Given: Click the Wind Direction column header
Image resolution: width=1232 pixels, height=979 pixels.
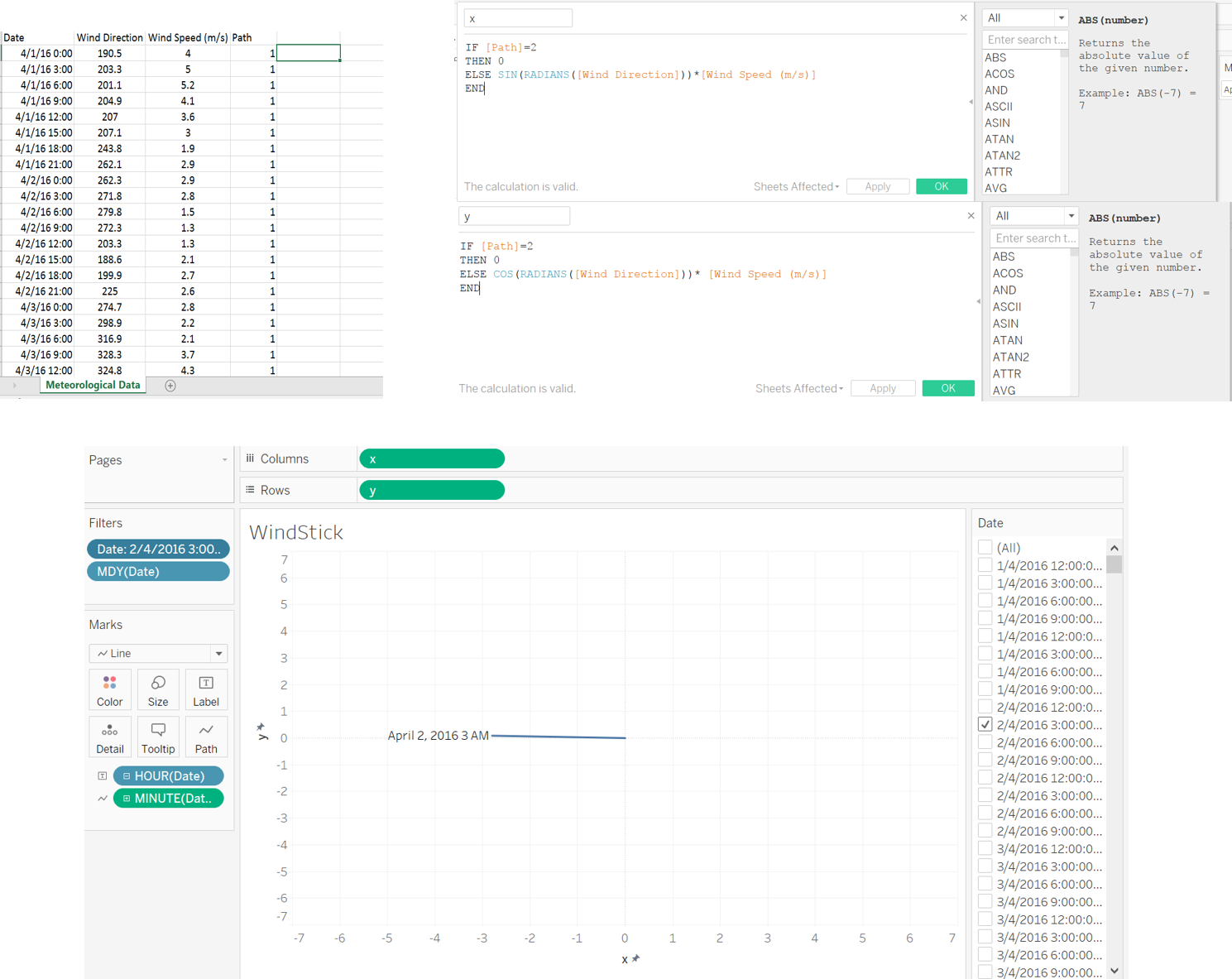Looking at the screenshot, I should [x=110, y=37].
